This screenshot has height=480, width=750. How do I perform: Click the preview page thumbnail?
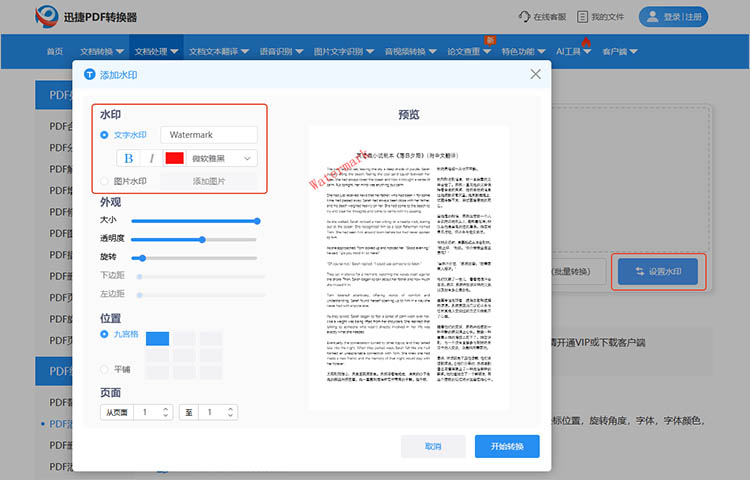[409, 268]
